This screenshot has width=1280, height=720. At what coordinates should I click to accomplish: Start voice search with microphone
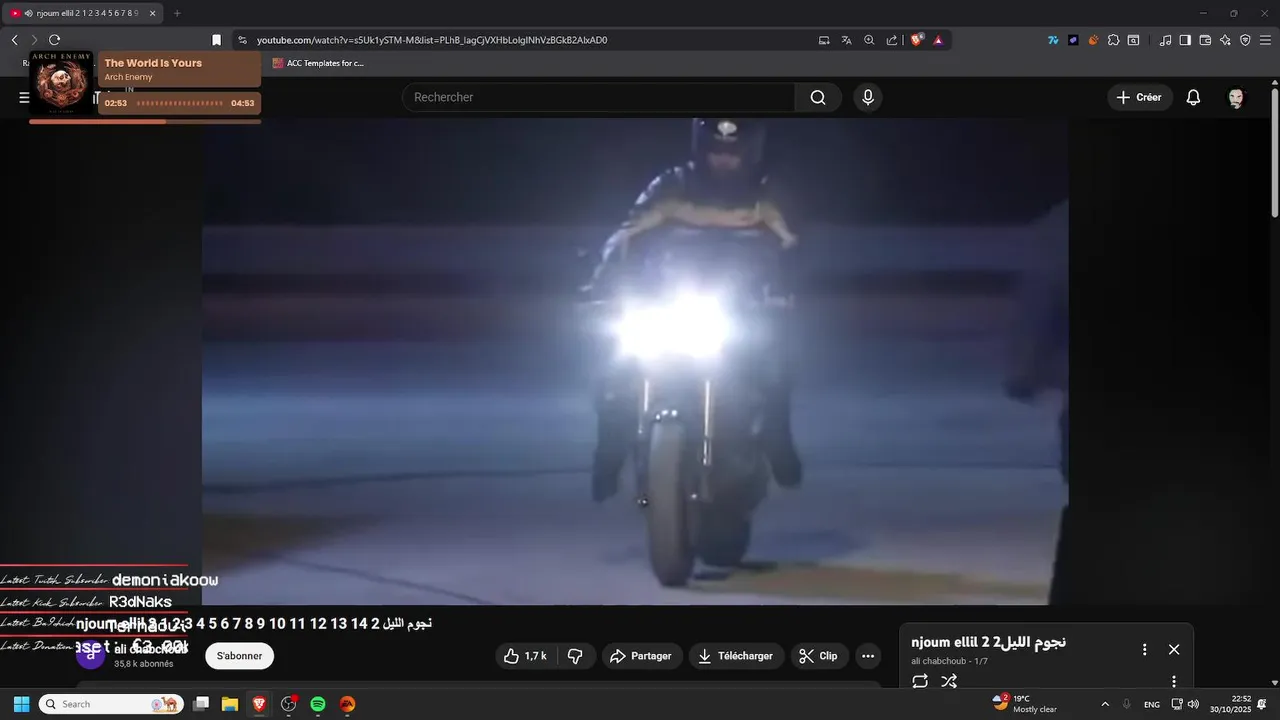pos(868,97)
